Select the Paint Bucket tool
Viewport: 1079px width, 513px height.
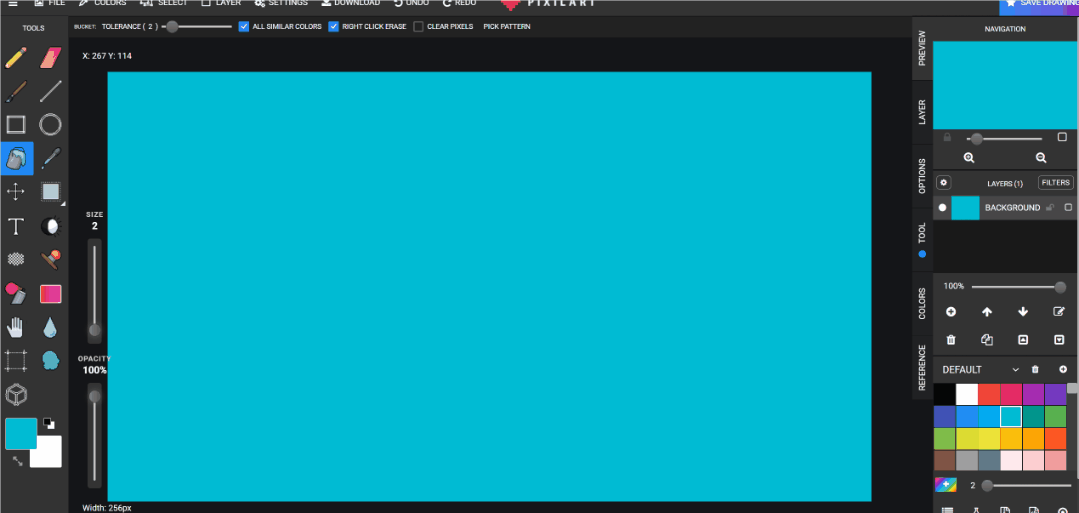click(x=17, y=158)
